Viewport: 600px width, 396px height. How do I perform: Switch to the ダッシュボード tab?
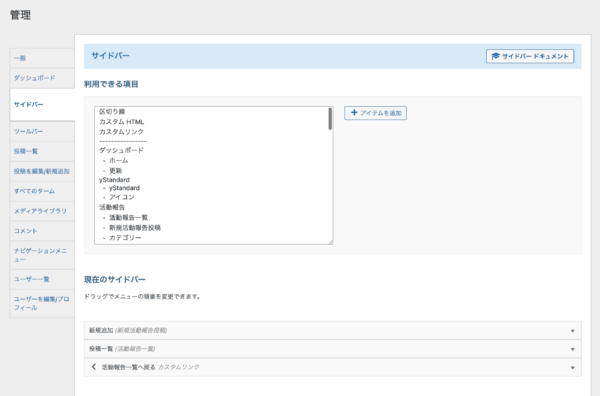42,78
